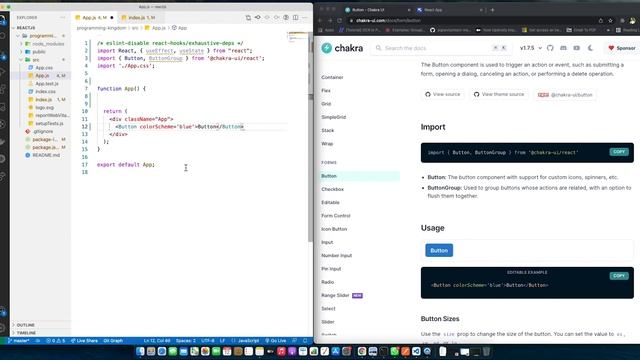Change the Spaces: 2 indentation setting

(186, 341)
